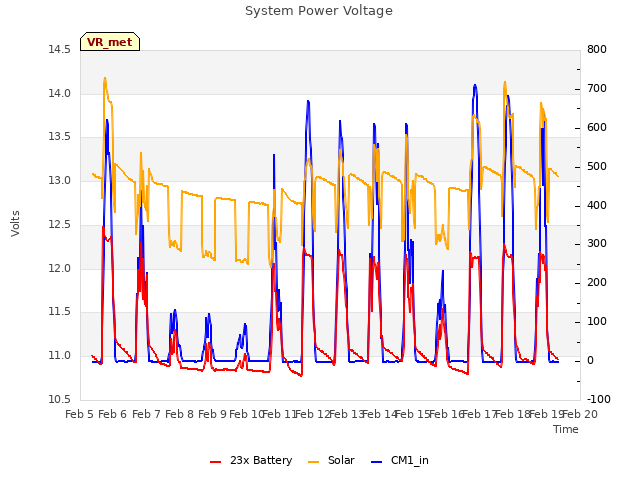Click the Time x-axis title
The height and width of the screenshot is (480, 640).
click(x=566, y=429)
